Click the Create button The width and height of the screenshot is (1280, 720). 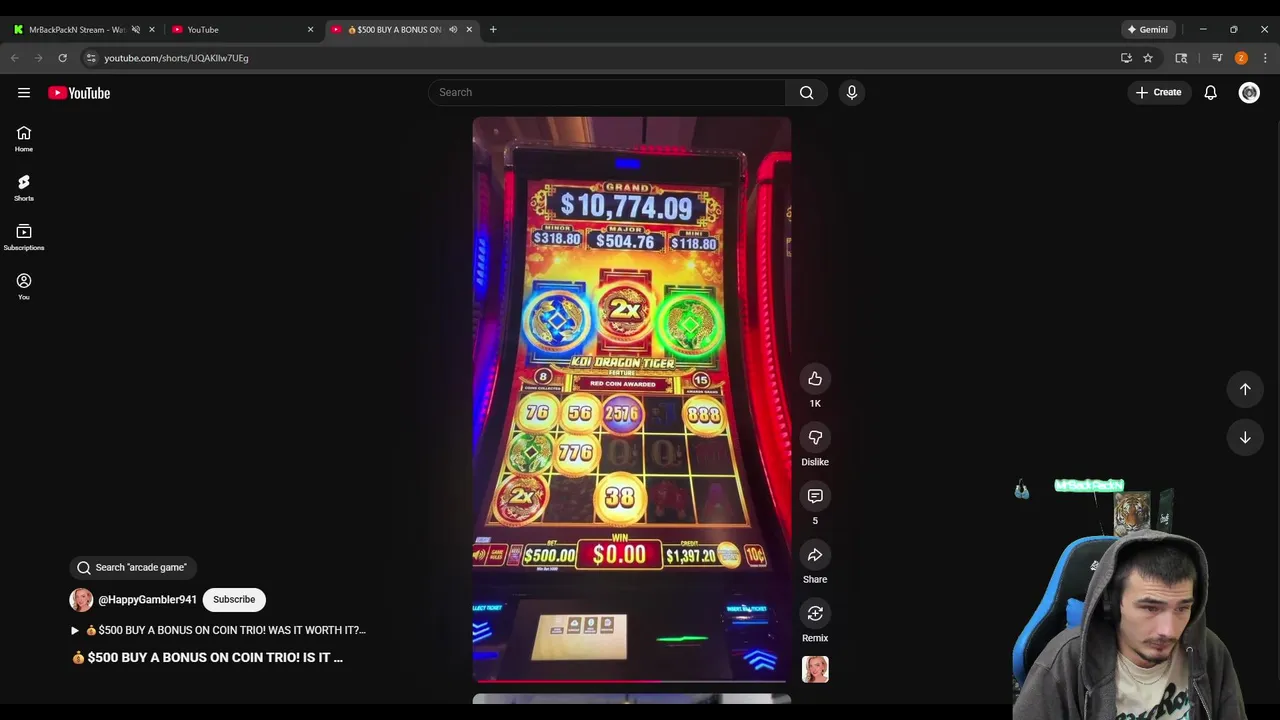1159,92
